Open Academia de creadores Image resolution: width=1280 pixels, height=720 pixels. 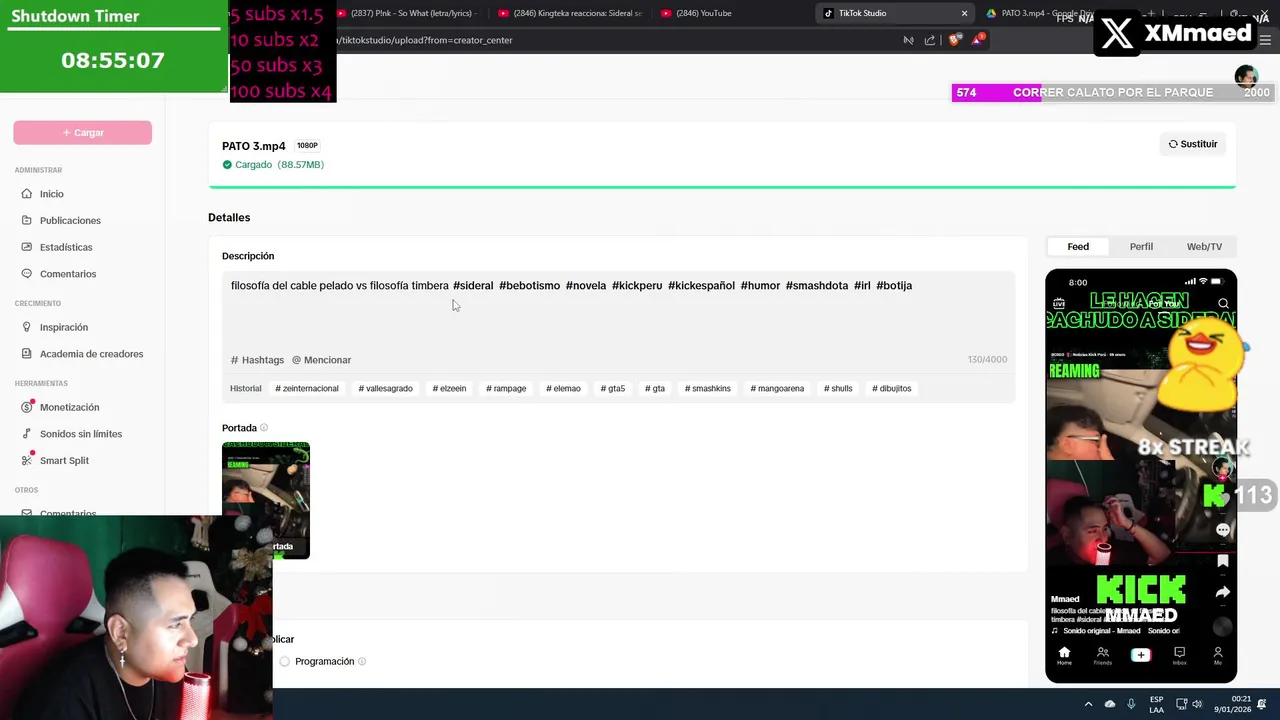[x=91, y=354]
